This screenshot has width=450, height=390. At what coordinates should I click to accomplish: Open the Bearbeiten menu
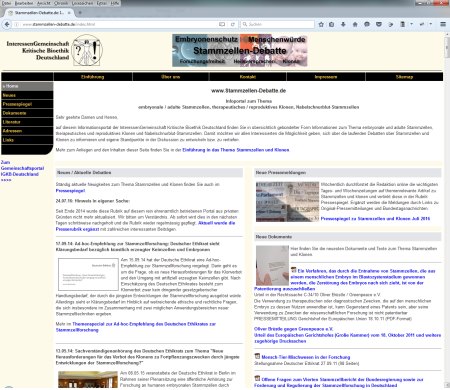pos(24,3)
